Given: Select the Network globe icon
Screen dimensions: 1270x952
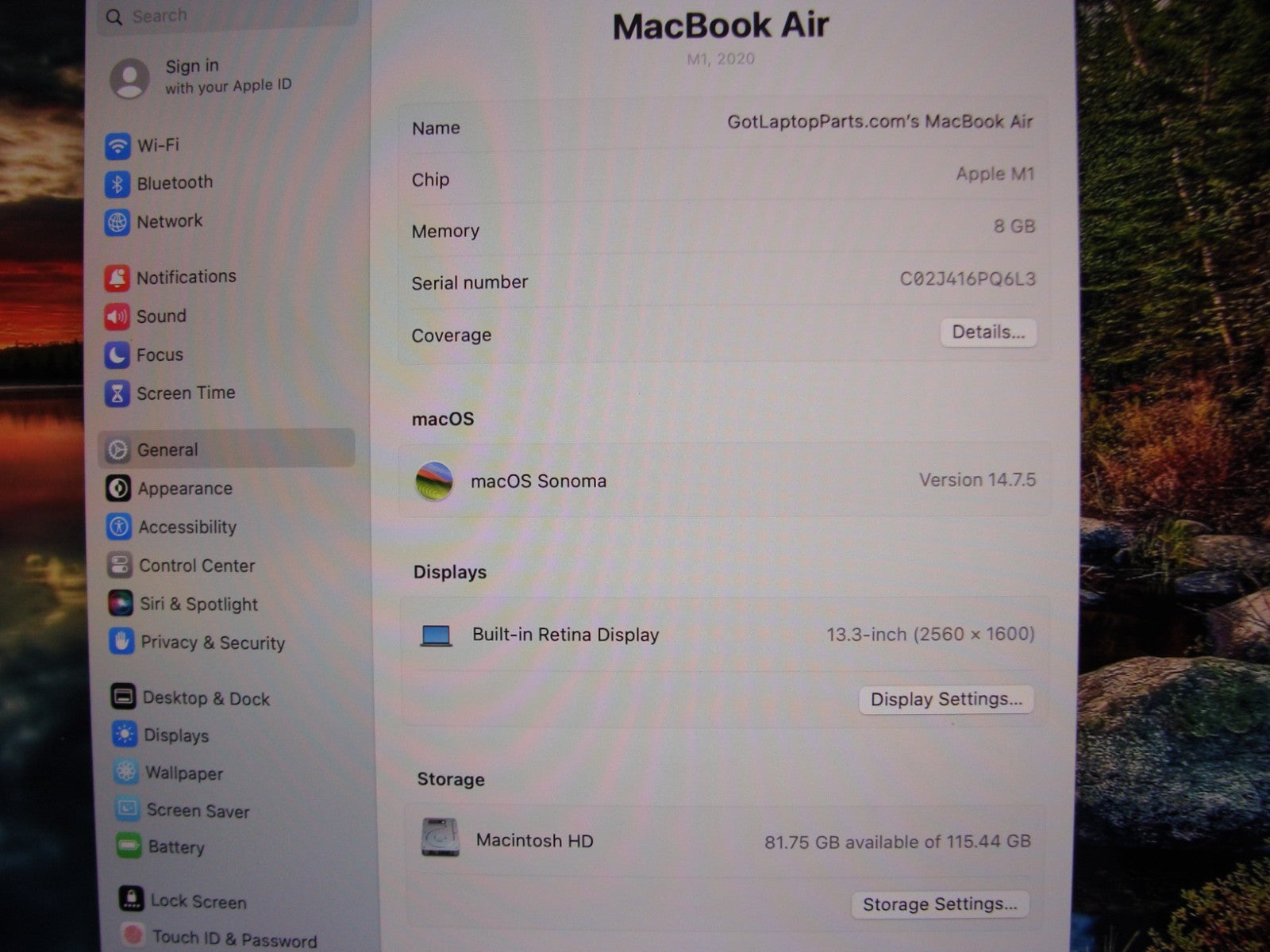Looking at the screenshot, I should pyautogui.click(x=117, y=223).
